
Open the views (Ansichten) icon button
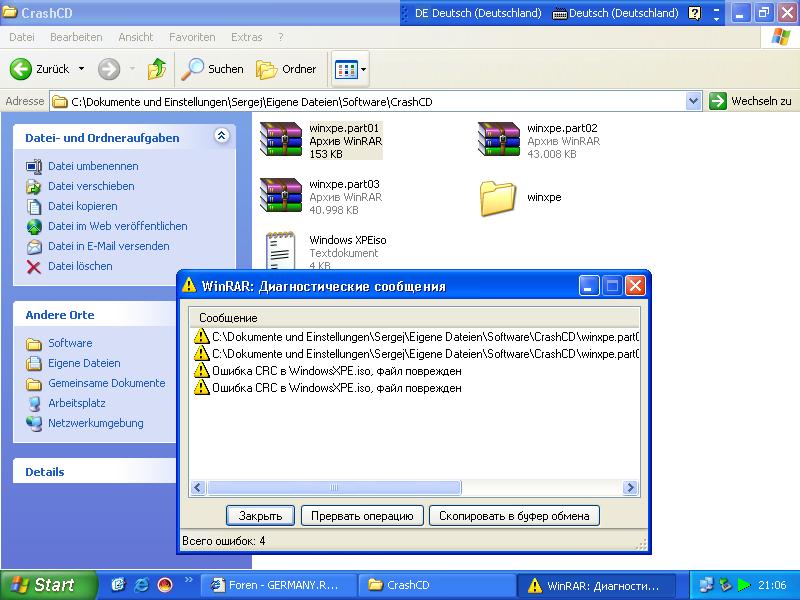345,69
